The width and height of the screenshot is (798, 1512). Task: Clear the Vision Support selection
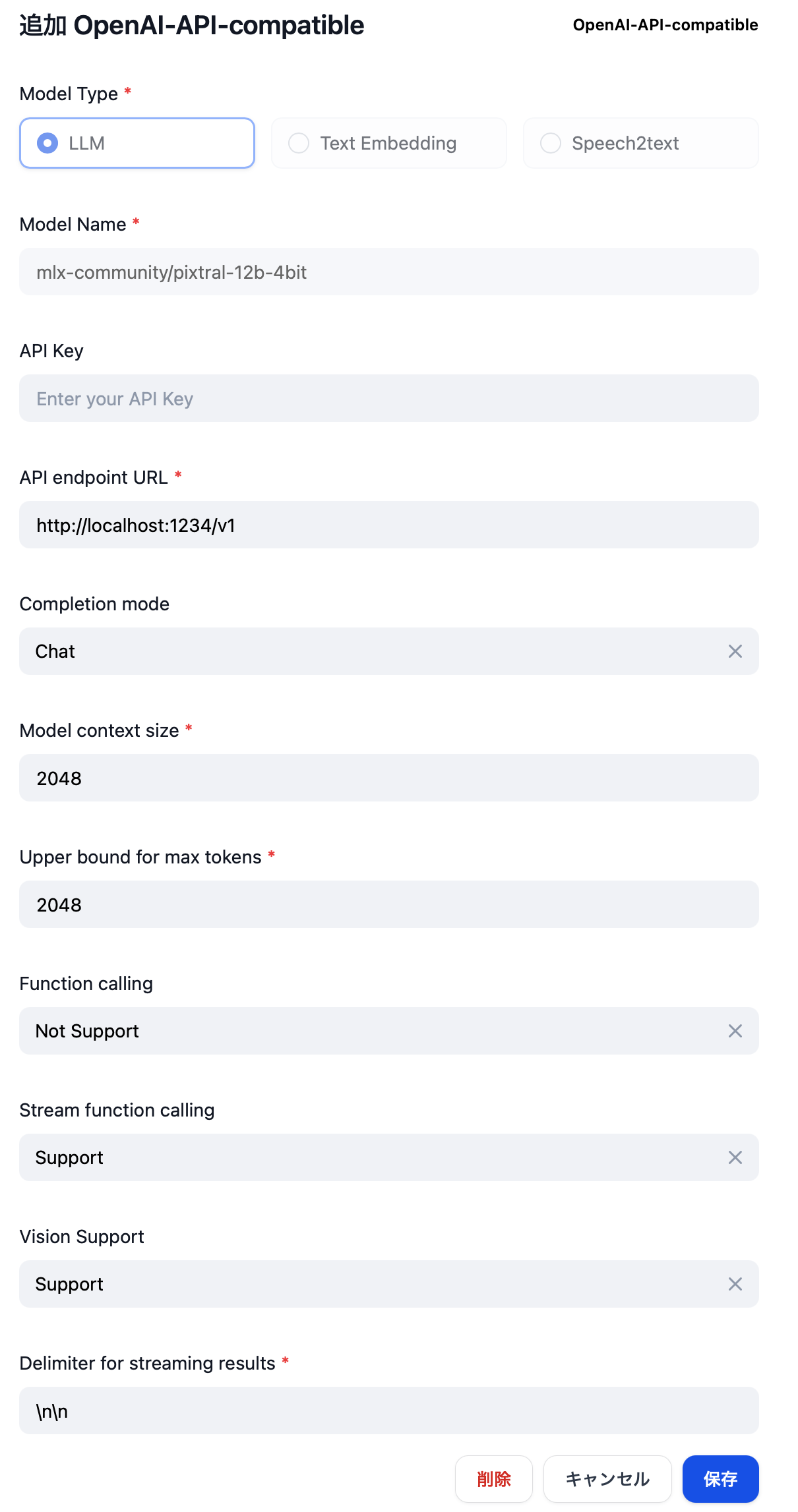coord(735,1284)
